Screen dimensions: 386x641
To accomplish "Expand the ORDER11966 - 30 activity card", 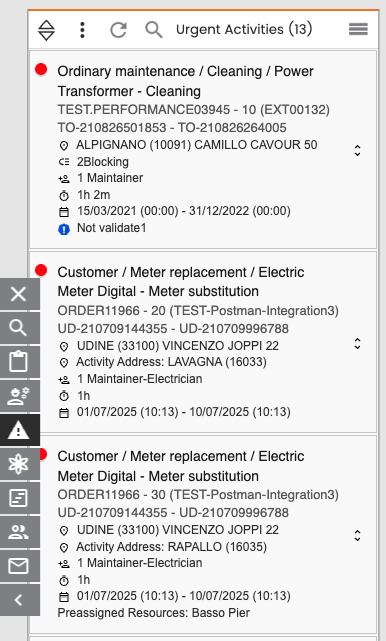I will point(357,535).
